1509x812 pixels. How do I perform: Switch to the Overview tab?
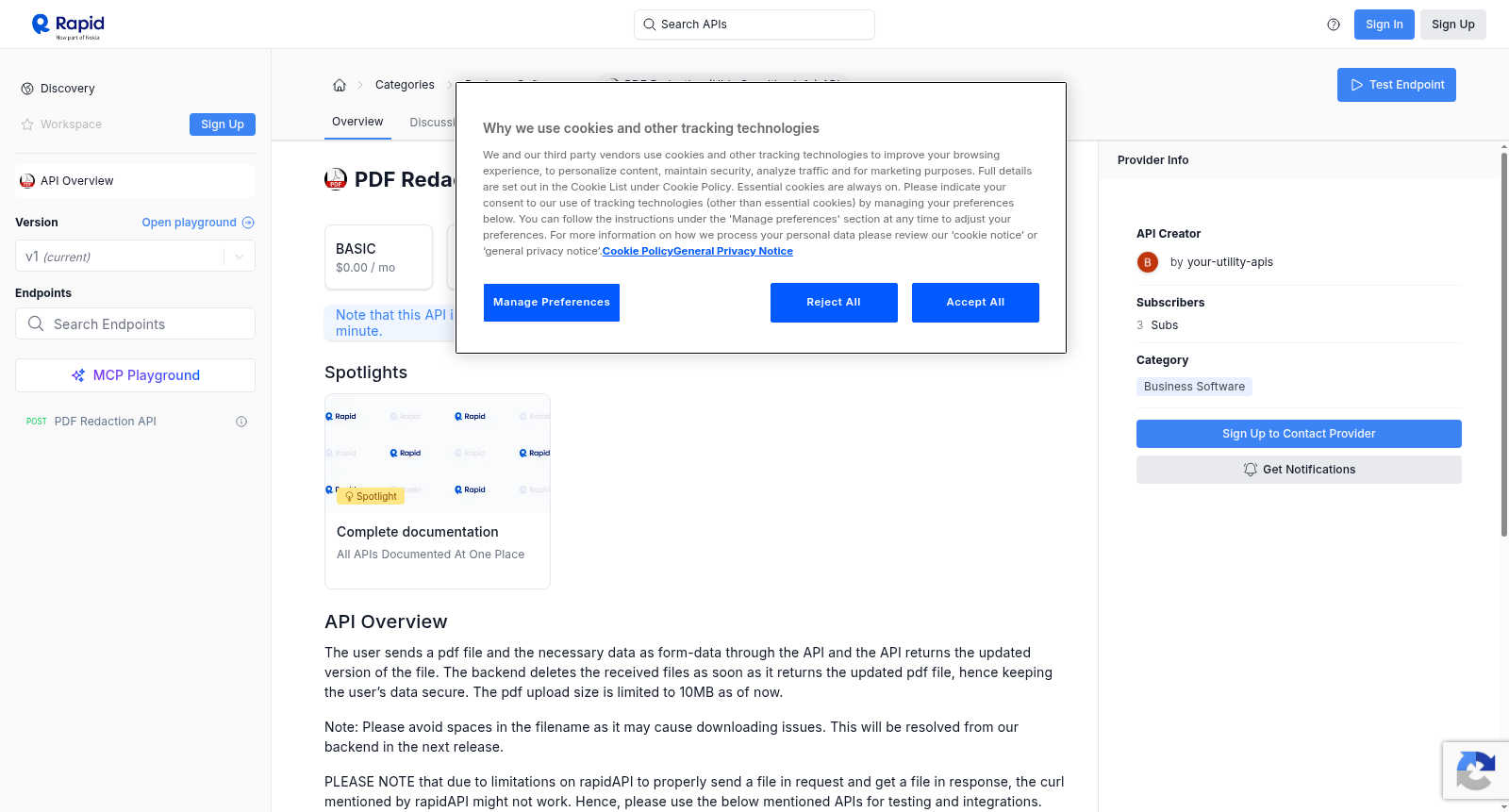point(357,122)
